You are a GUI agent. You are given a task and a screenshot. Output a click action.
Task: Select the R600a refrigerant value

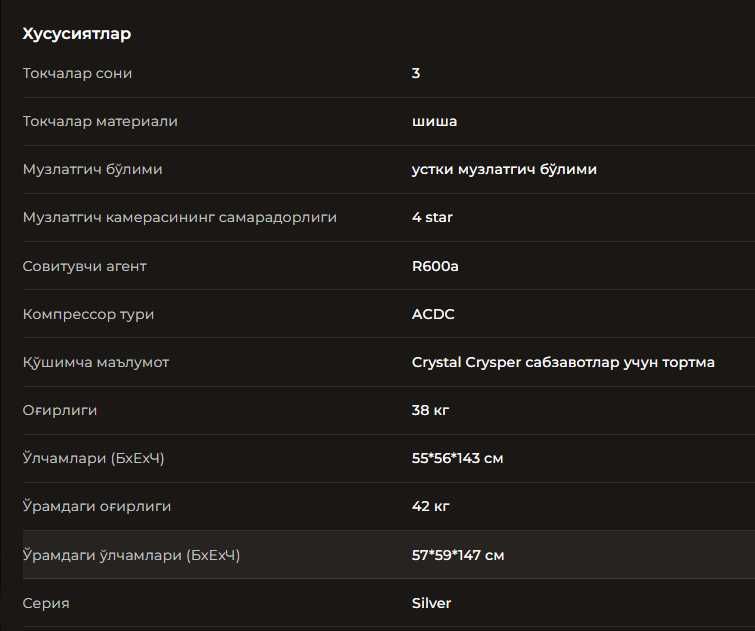point(435,266)
